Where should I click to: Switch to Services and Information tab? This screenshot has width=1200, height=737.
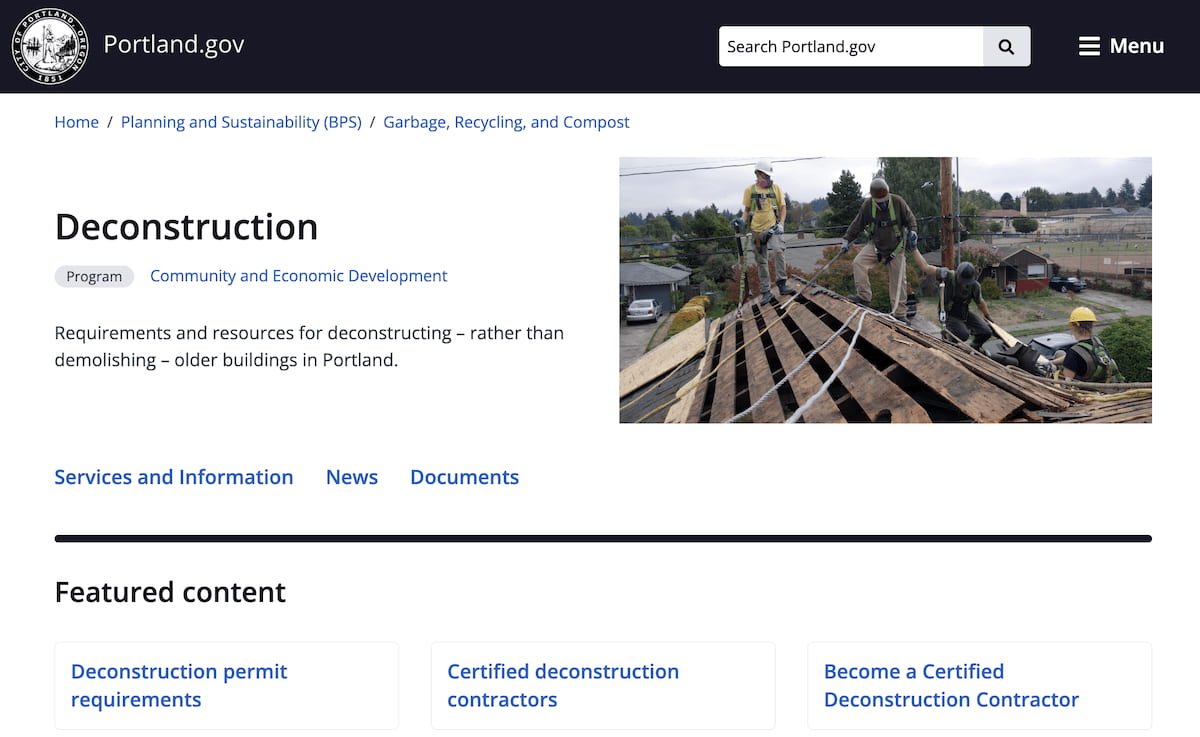pos(174,477)
